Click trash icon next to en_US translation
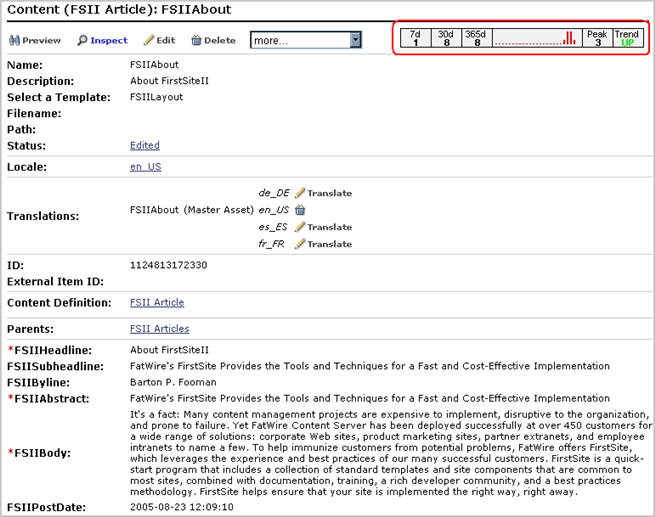The height and width of the screenshot is (517, 655). click(300, 210)
